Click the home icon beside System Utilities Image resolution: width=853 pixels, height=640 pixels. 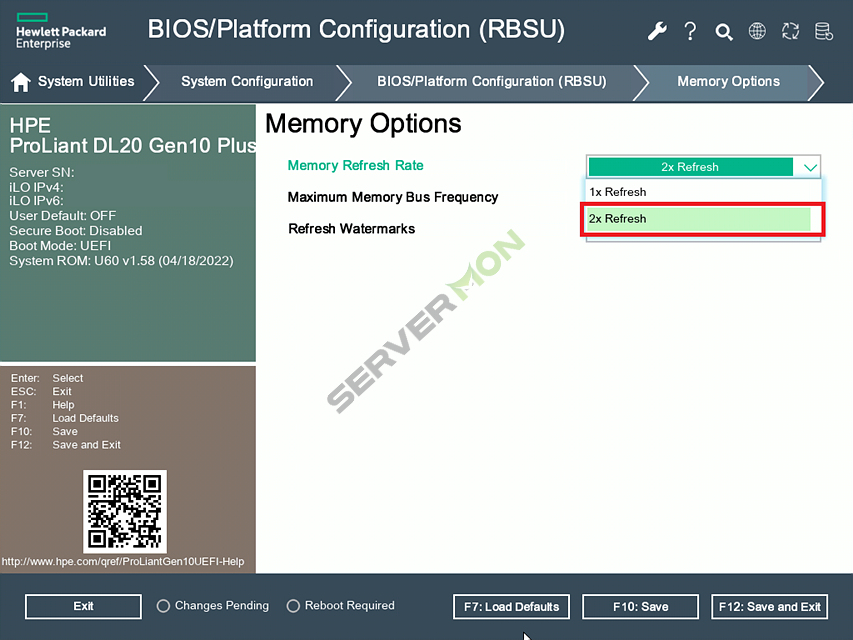[21, 82]
